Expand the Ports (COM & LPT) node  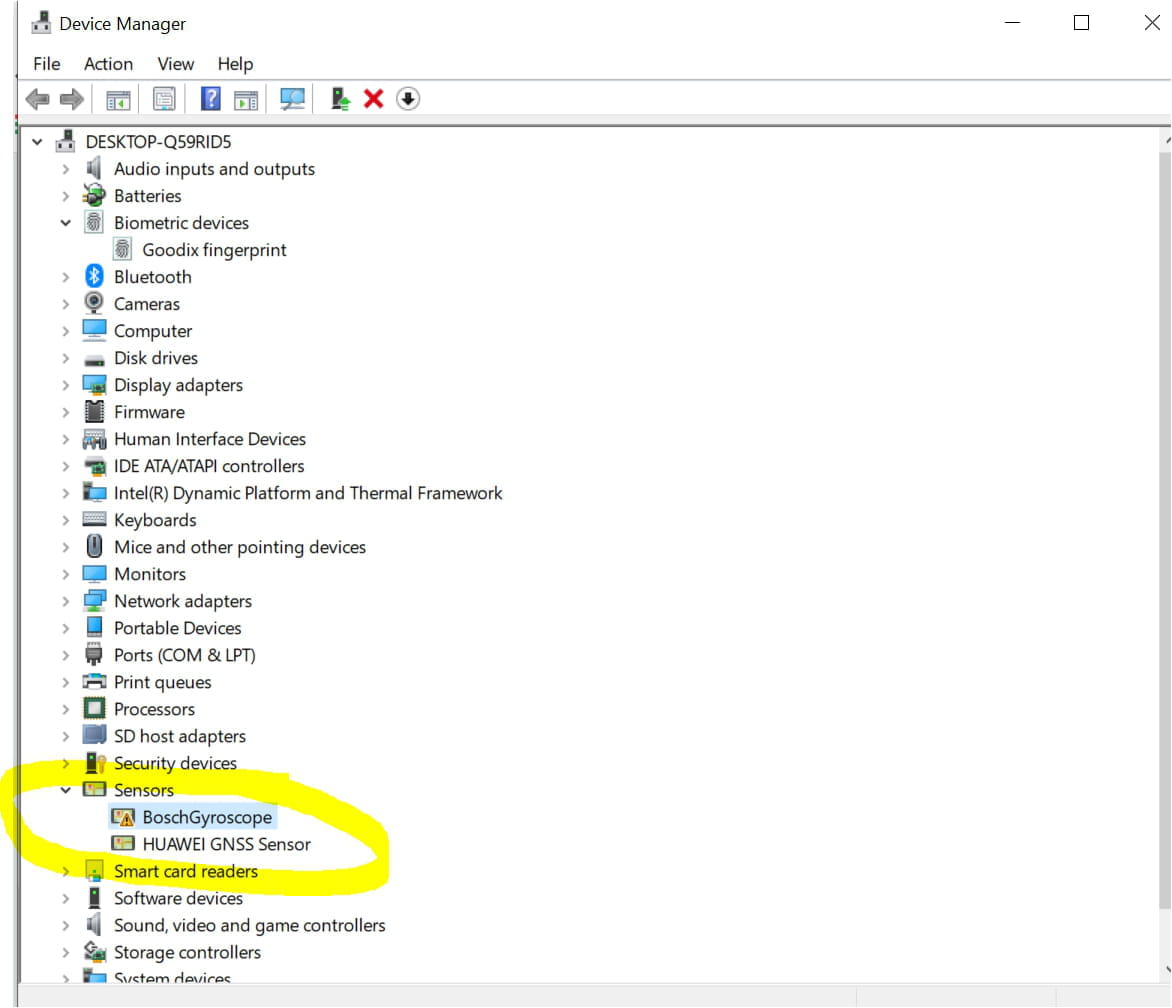(x=66, y=655)
